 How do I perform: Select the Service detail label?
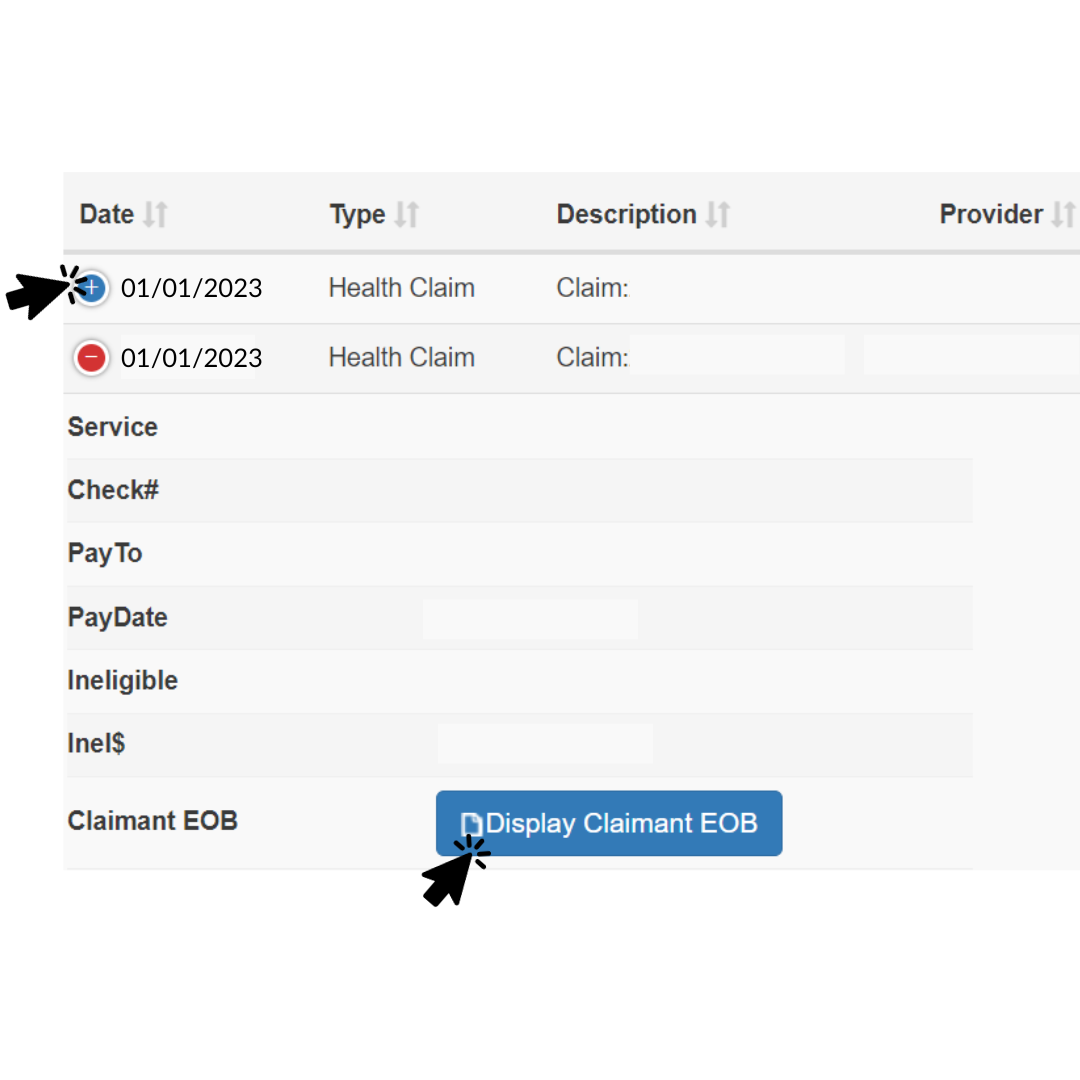coord(113,427)
